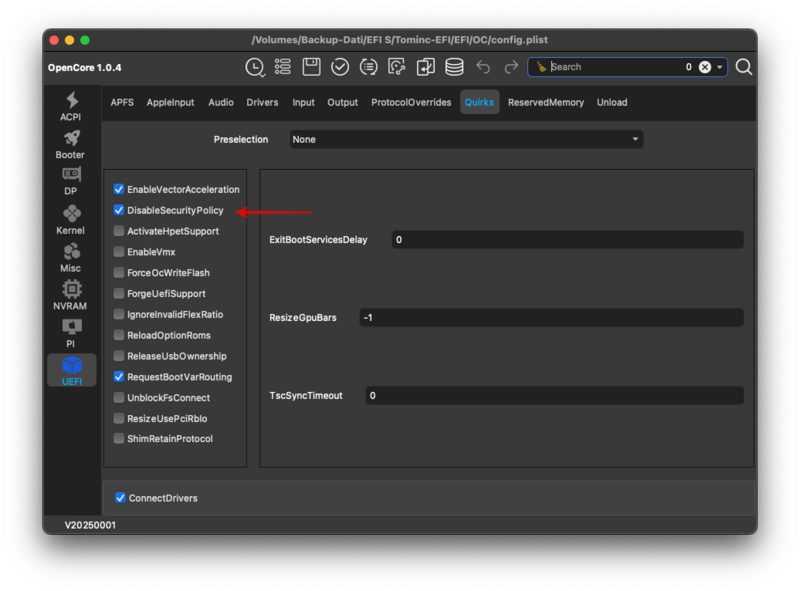Check ReleaseUsbOwnership checkbox
The width and height of the screenshot is (800, 591).
[x=119, y=356]
